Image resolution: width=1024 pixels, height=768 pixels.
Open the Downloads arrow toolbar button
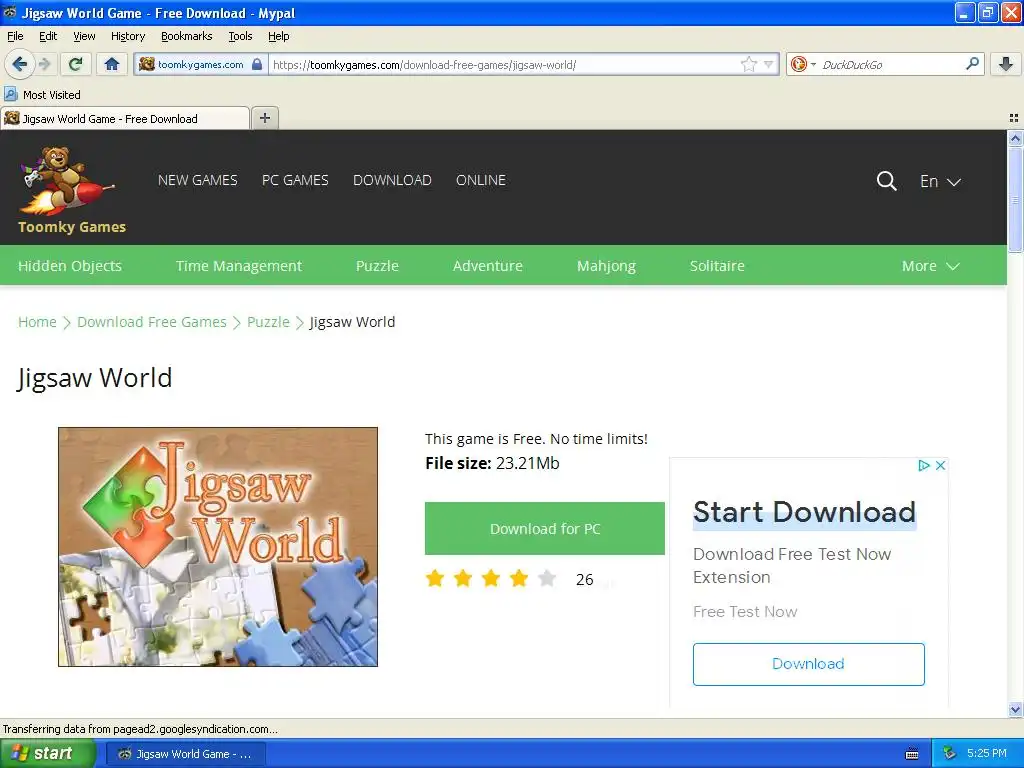[1006, 64]
